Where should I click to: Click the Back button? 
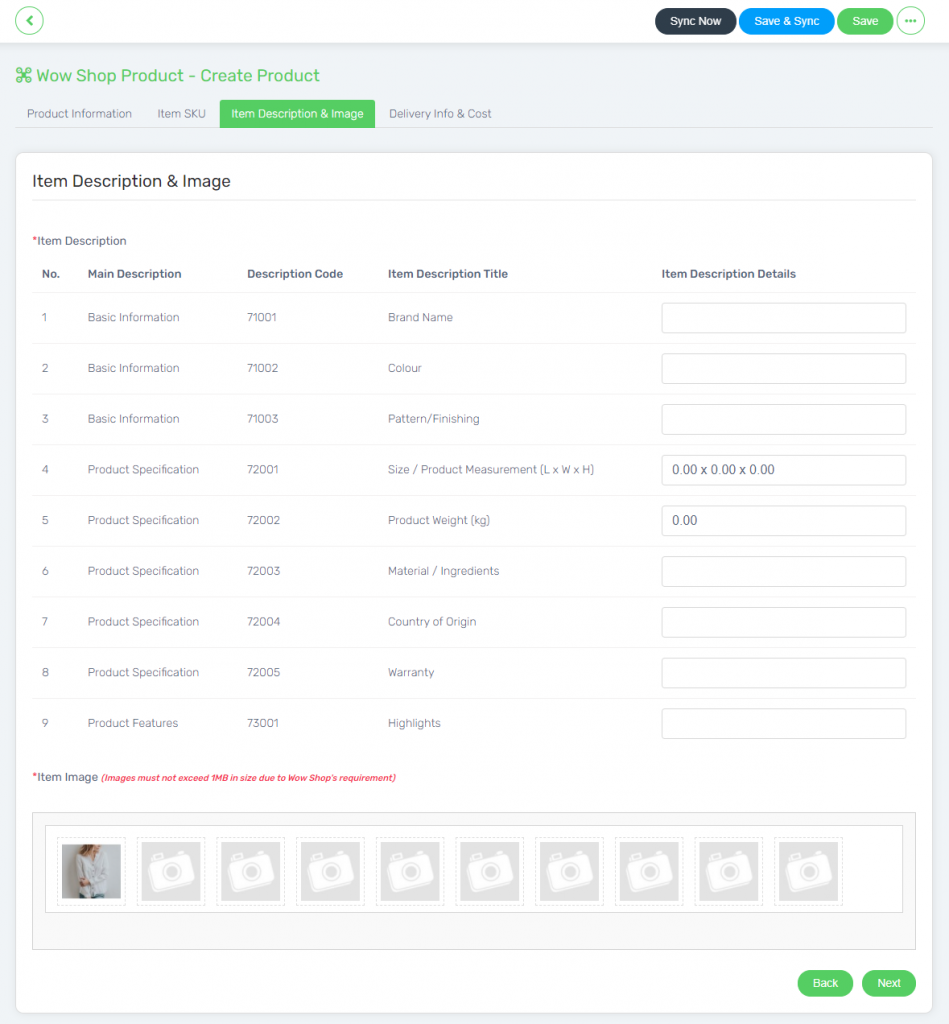coord(825,983)
